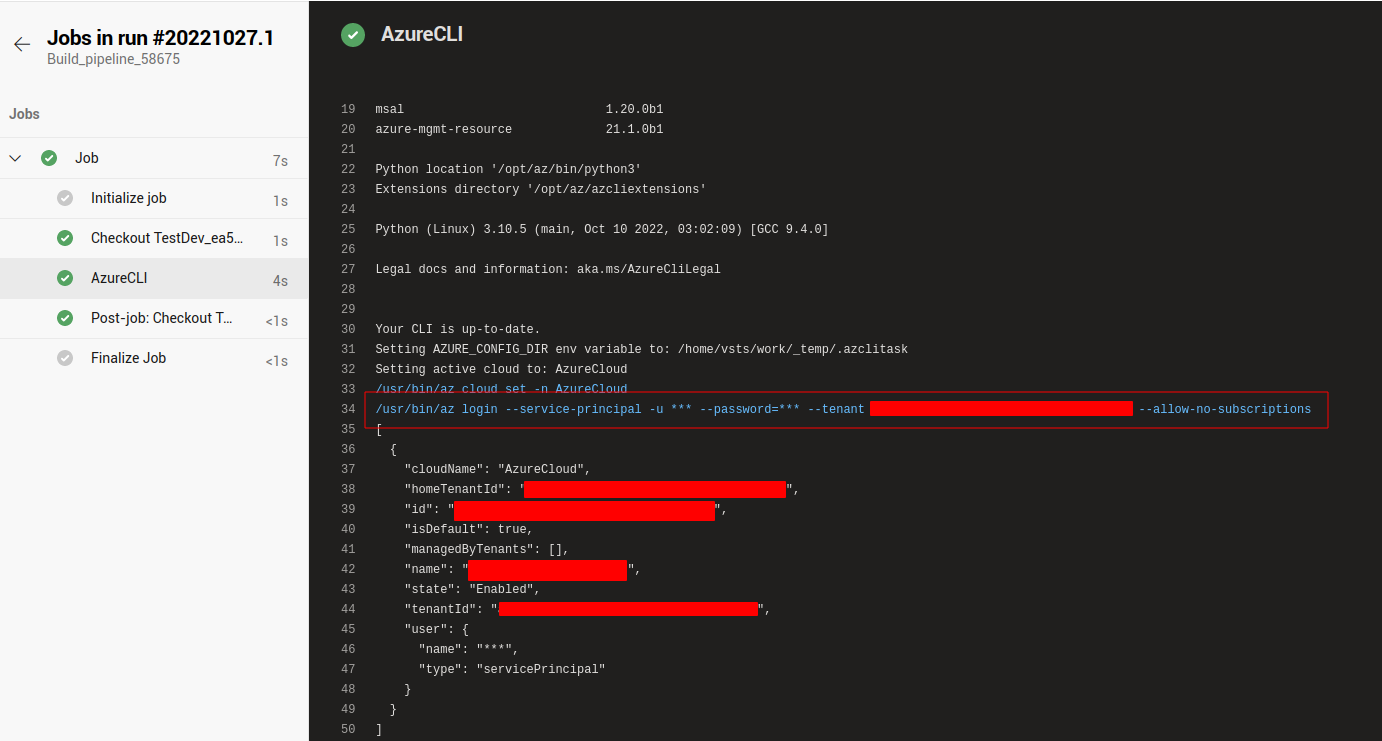Click the Your CLI is up-to-date line
This screenshot has width=1382, height=741.
tap(457, 329)
